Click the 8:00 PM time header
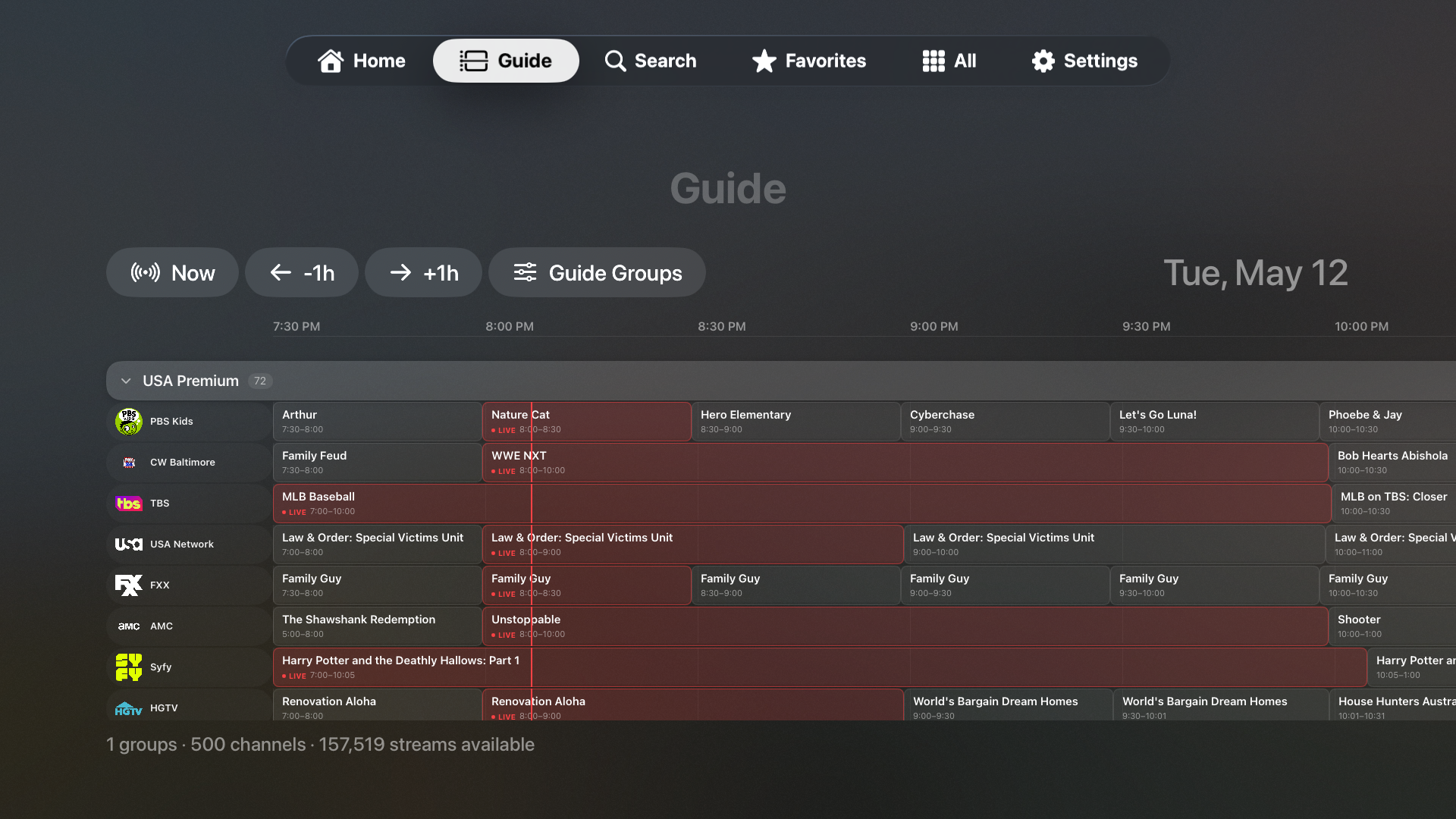 coord(510,327)
